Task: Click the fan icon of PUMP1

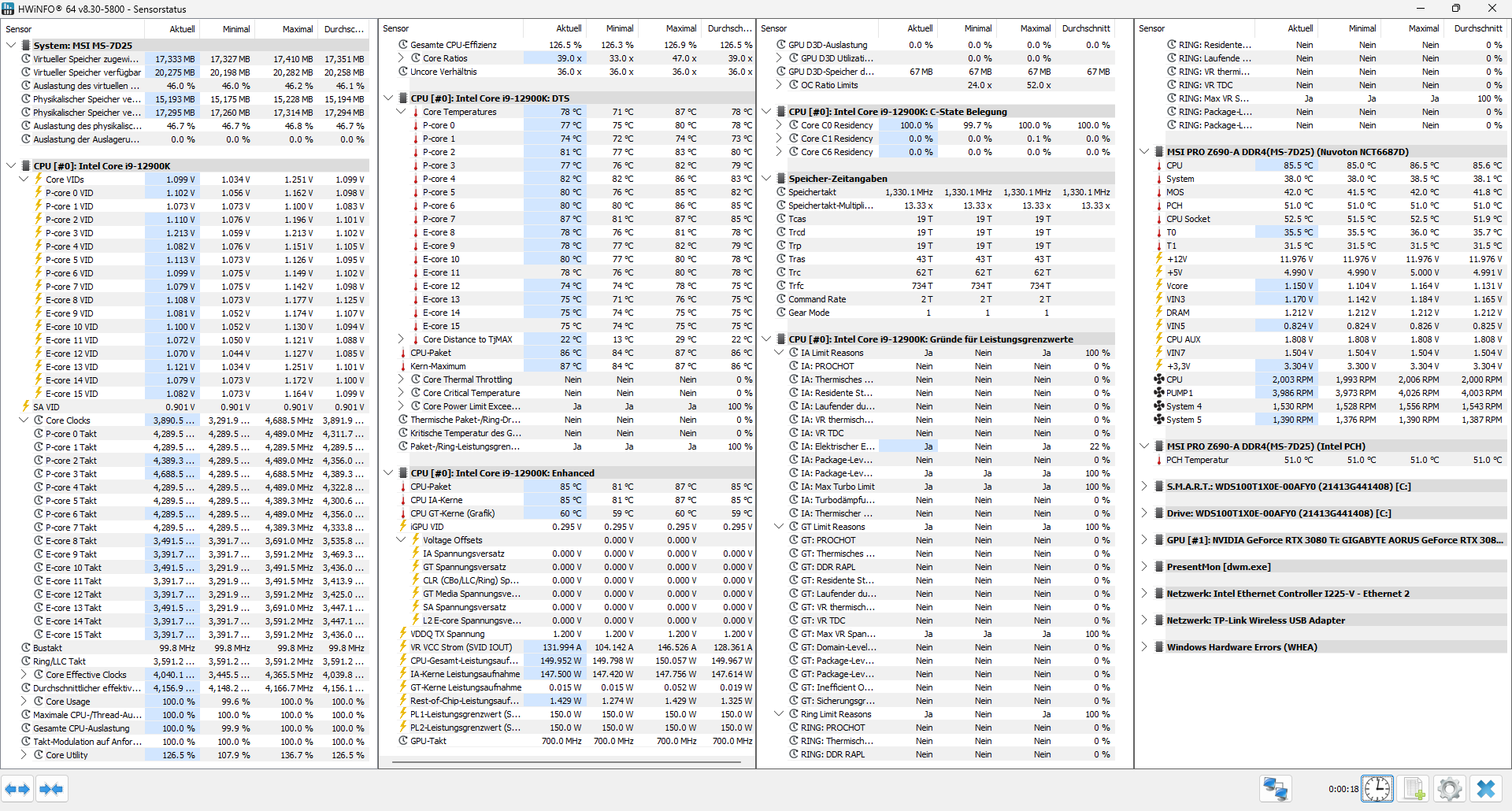Action: tap(1158, 393)
